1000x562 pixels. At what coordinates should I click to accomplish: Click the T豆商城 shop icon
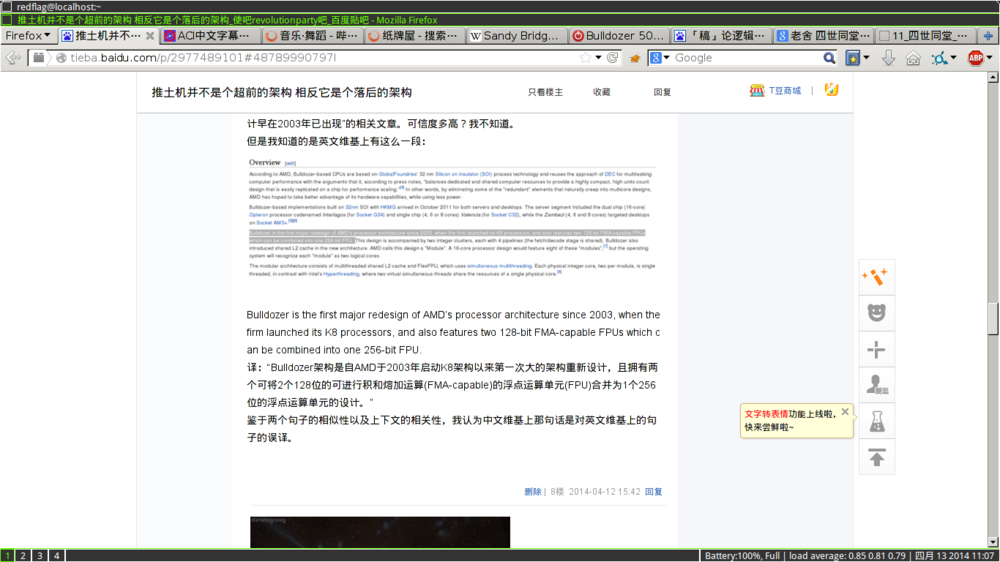tap(757, 91)
